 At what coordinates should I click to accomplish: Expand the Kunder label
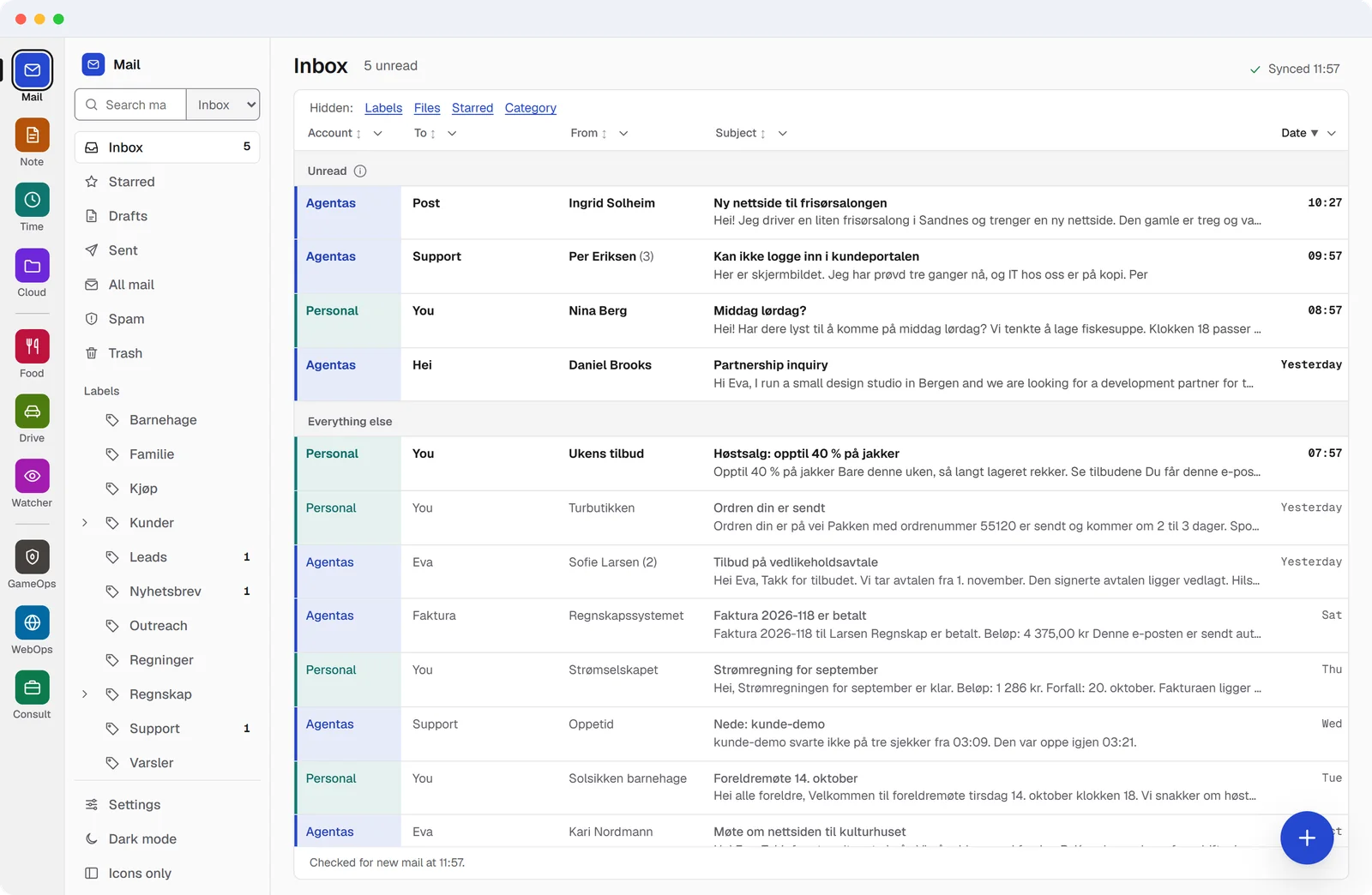(x=85, y=523)
